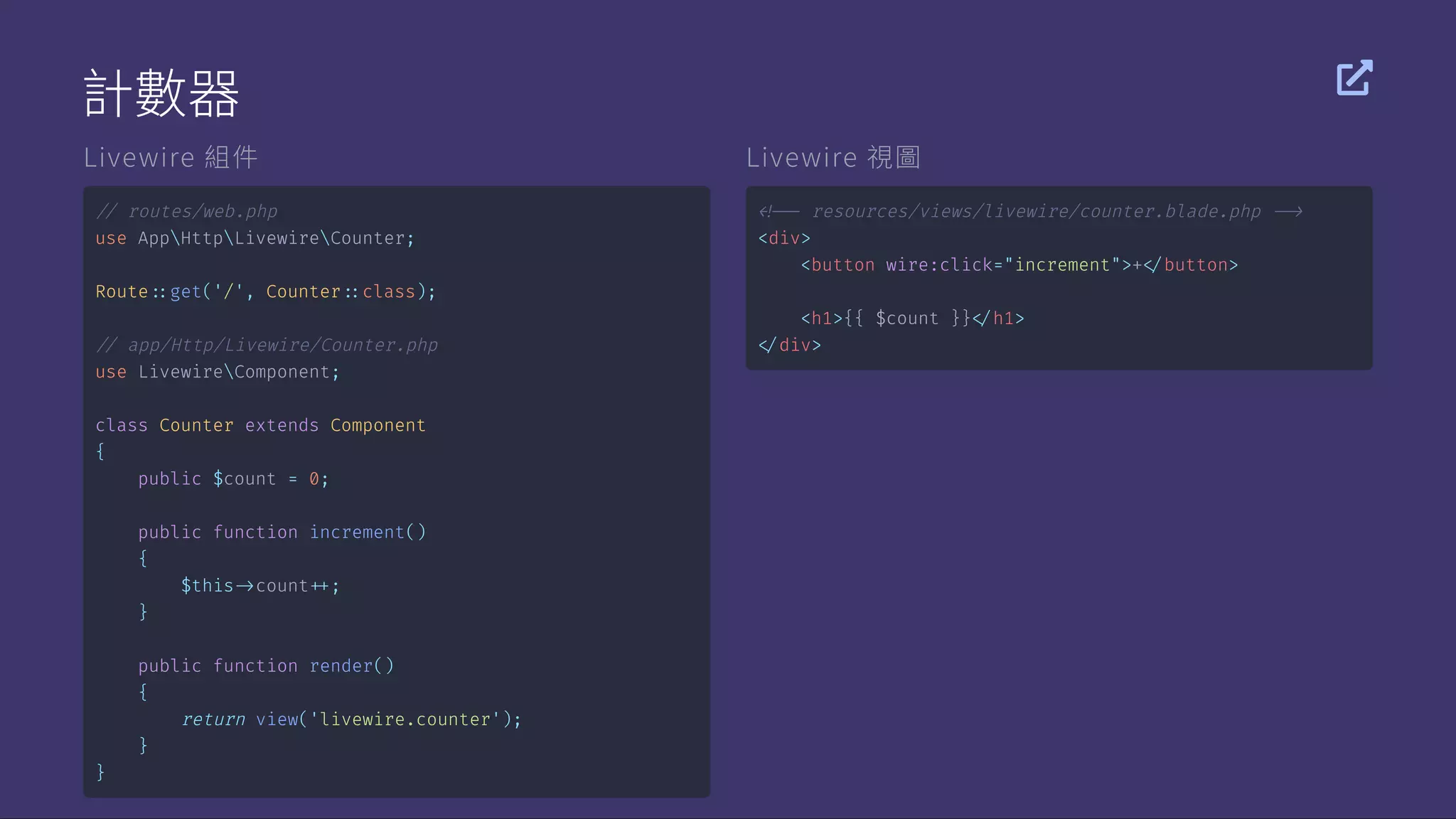Image resolution: width=1456 pixels, height=819 pixels.
Task: Click the '$this->count++;' statement
Action: click(260, 585)
